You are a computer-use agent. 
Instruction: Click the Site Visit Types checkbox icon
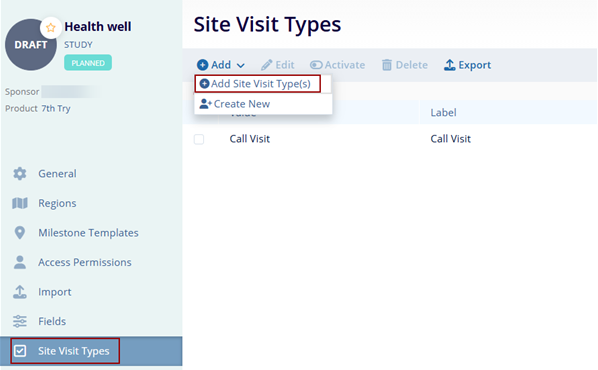tap(20, 351)
